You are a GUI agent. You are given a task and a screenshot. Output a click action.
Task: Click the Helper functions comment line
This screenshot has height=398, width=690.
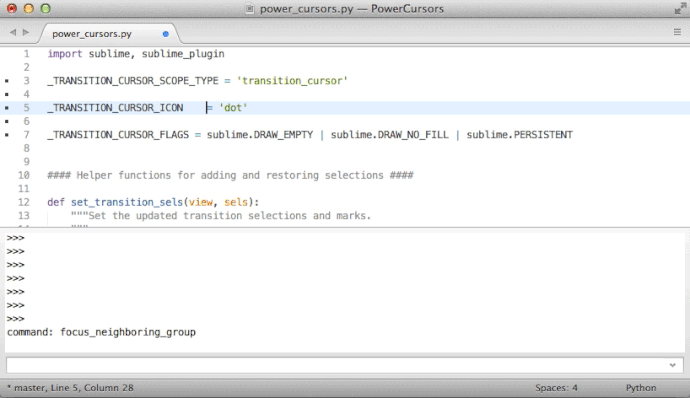[x=230, y=175]
